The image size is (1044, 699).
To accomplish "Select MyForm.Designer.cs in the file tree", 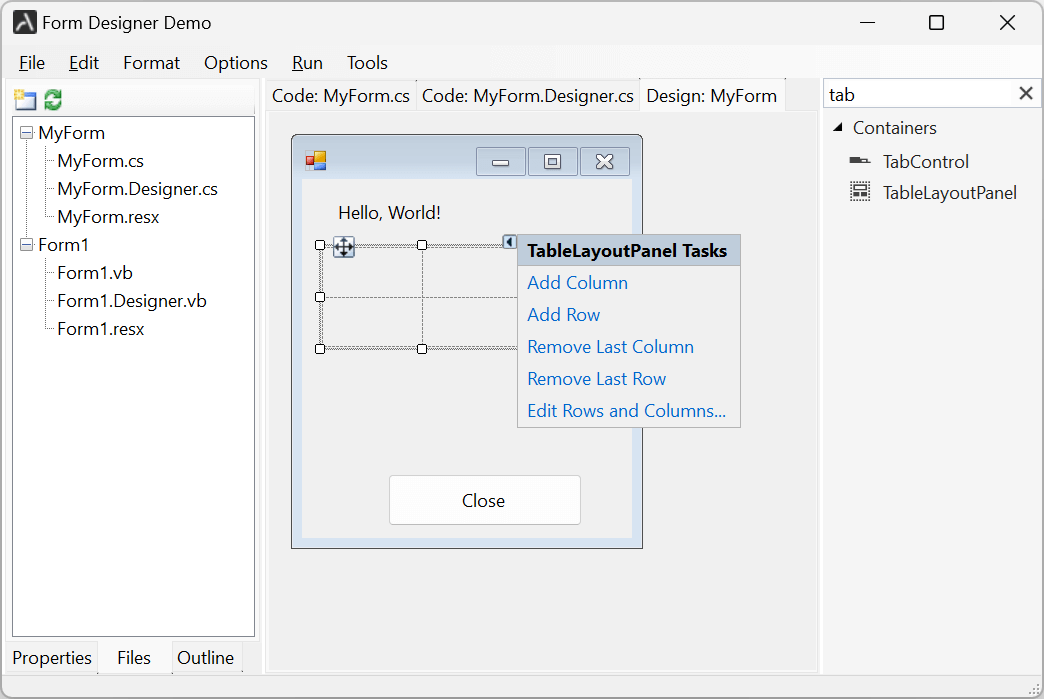I will tap(137, 188).
